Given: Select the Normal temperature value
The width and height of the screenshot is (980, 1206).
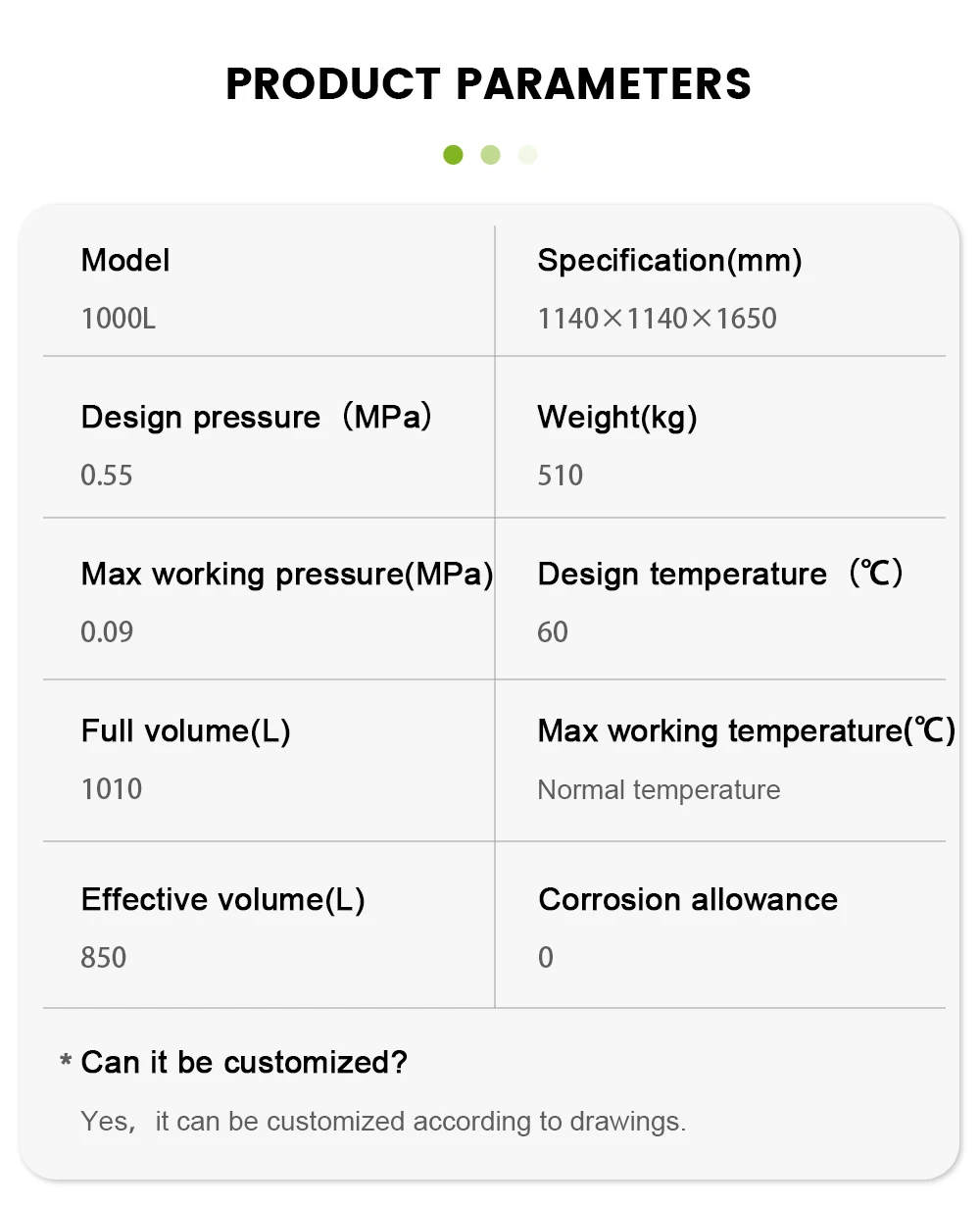Looking at the screenshot, I should coord(660,790).
